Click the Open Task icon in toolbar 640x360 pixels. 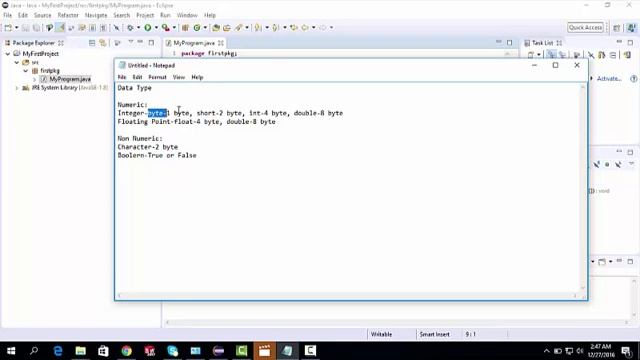click(227, 28)
